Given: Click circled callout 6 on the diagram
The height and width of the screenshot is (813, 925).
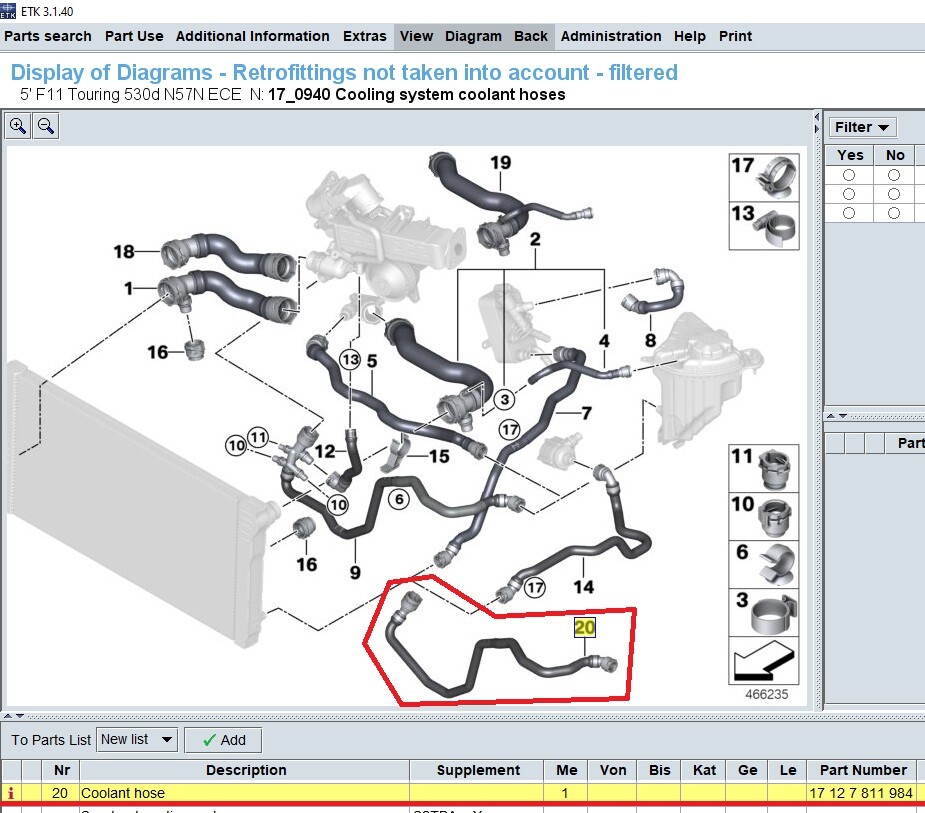Looking at the screenshot, I should (x=399, y=500).
